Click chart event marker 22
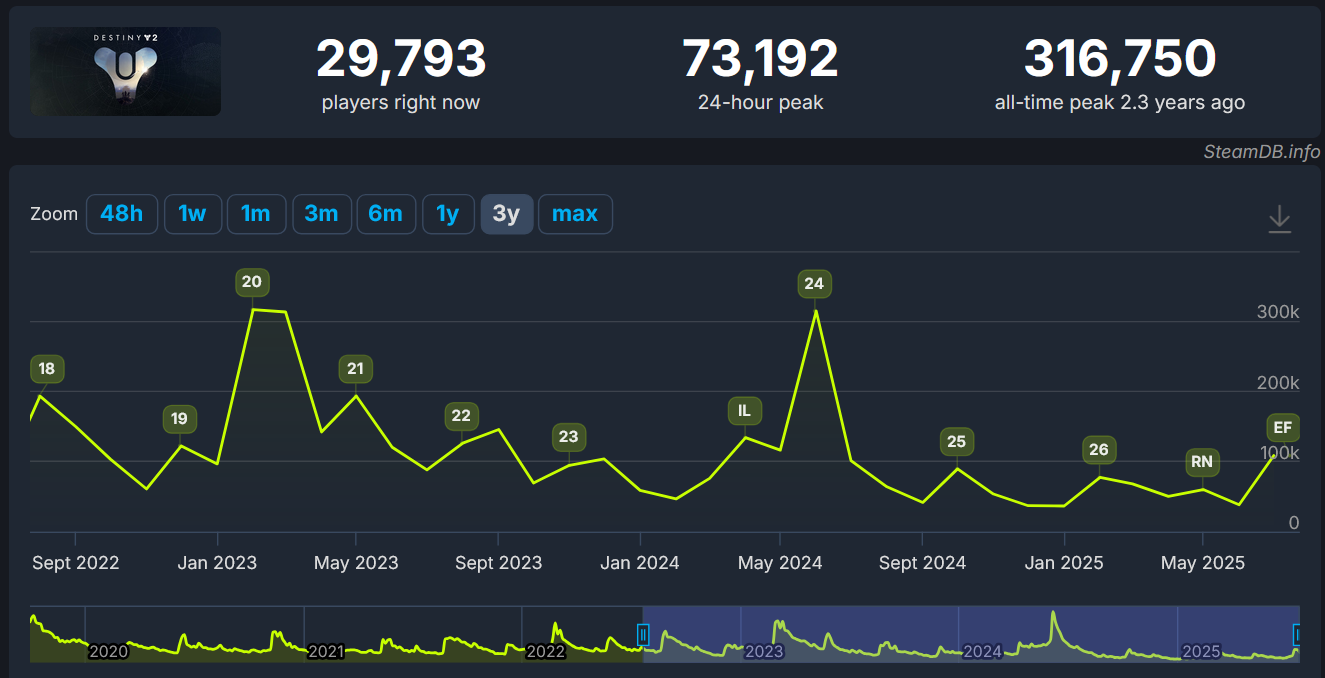 coord(461,416)
